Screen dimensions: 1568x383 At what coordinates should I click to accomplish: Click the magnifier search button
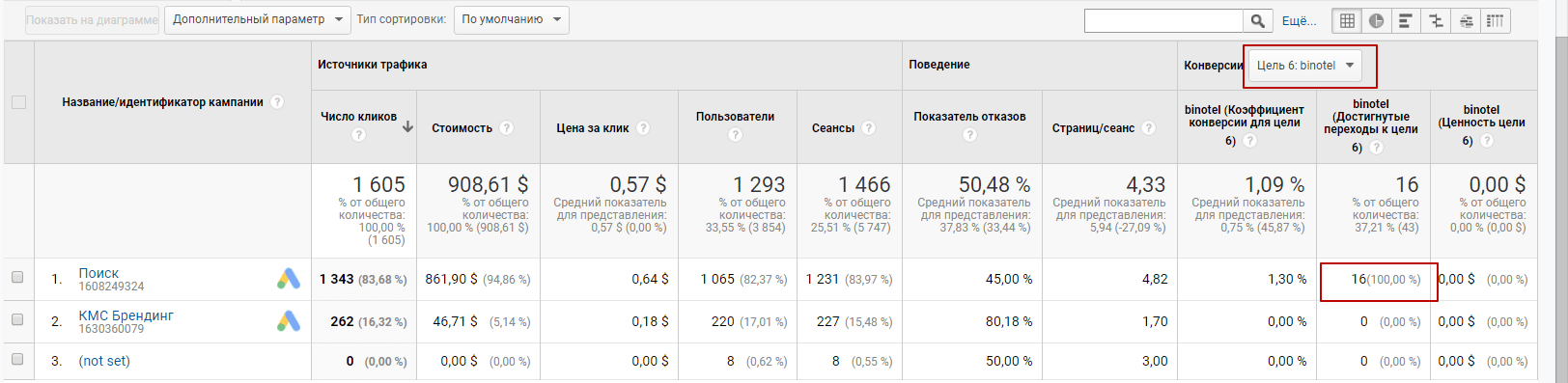tap(1257, 20)
